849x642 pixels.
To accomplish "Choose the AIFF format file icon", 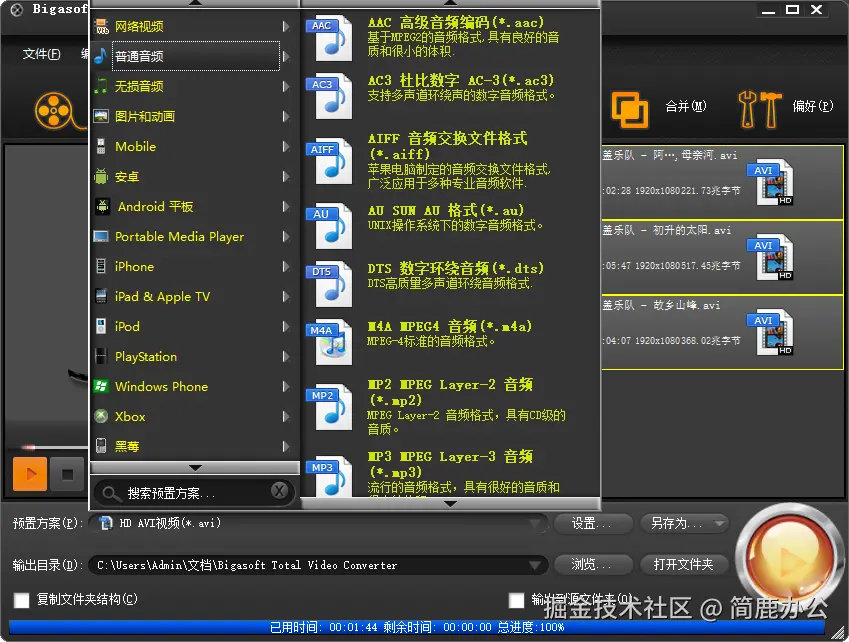I will pyautogui.click(x=330, y=161).
